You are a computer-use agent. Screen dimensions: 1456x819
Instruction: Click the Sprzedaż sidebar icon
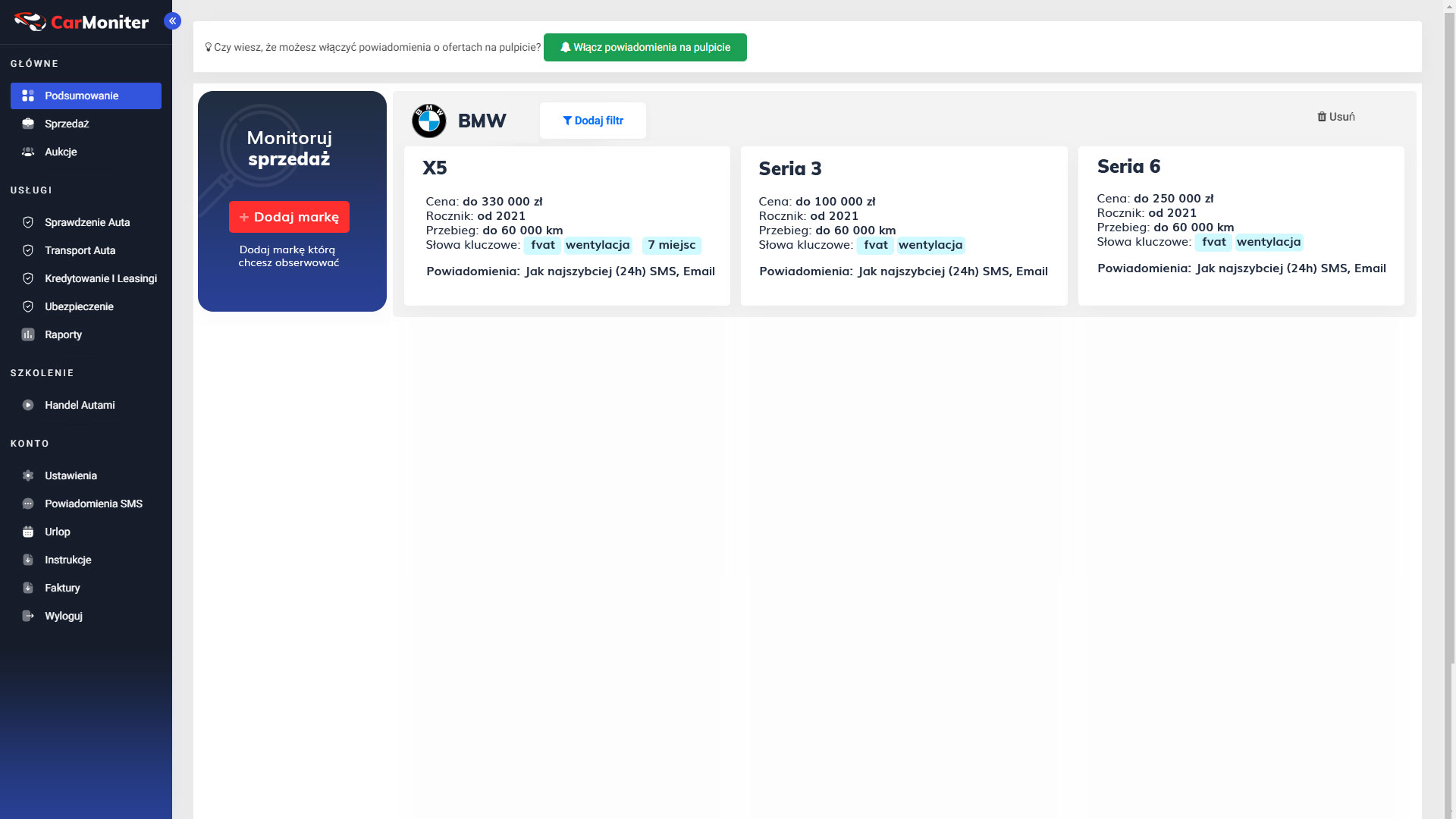28,124
